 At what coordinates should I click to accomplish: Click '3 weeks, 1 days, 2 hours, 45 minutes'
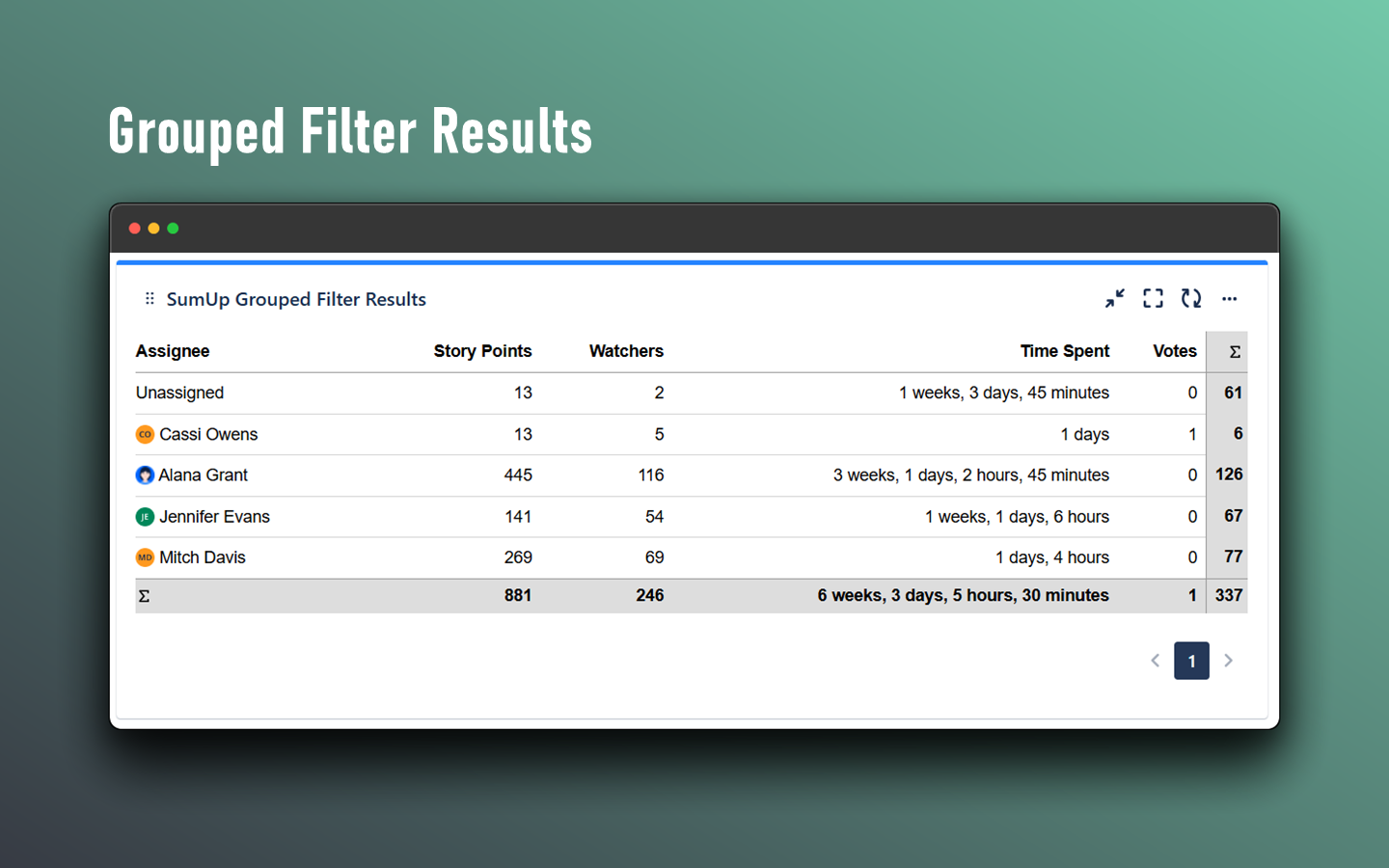pyautogui.click(x=971, y=475)
